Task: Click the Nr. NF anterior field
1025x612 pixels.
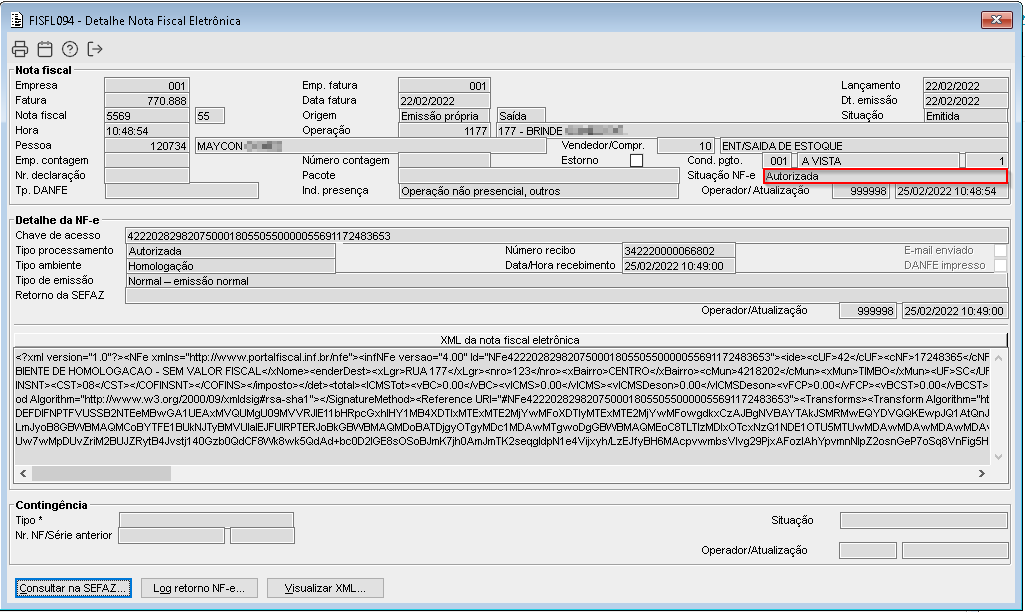Action: (172, 536)
